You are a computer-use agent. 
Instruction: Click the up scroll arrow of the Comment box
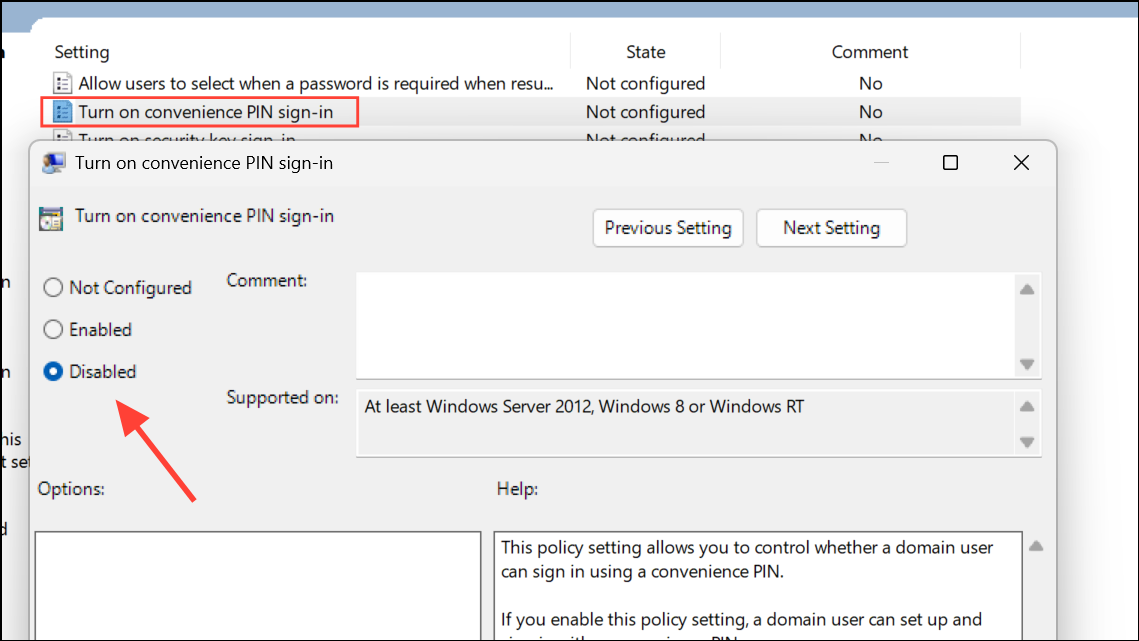(x=1027, y=290)
